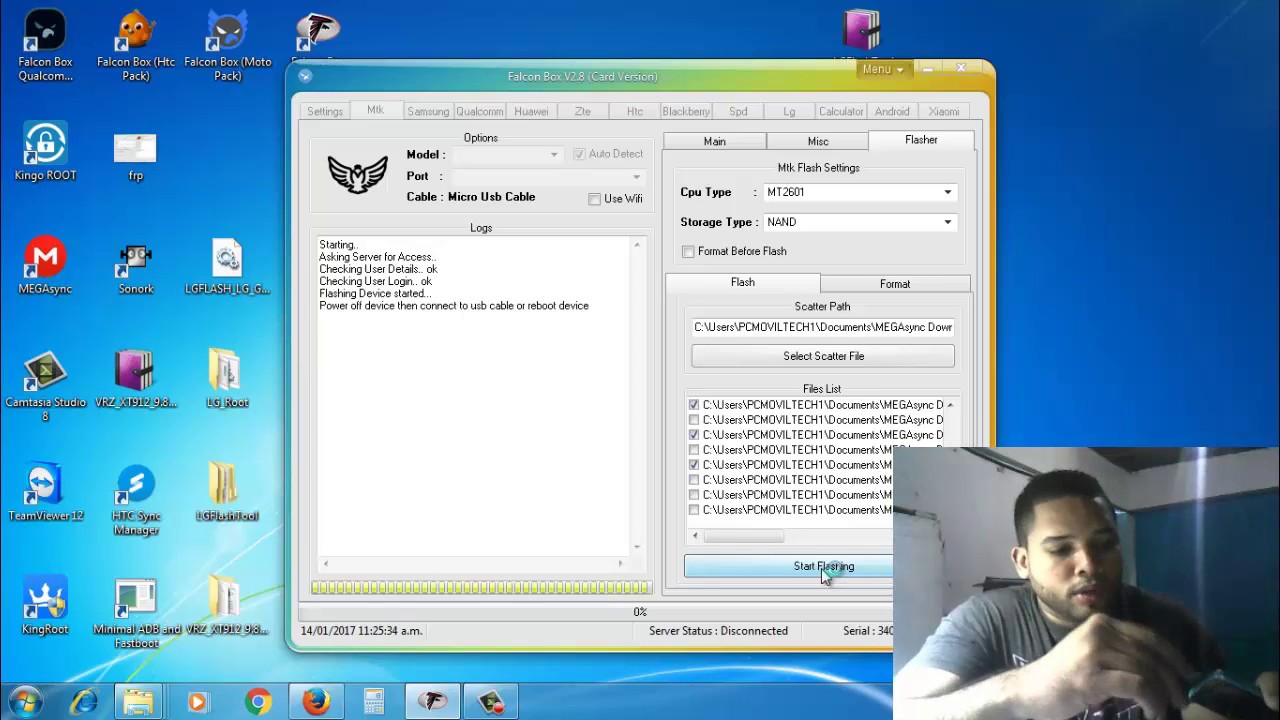Launch MEGAsync from desktop
The height and width of the screenshot is (720, 1280).
pyautogui.click(x=45, y=266)
